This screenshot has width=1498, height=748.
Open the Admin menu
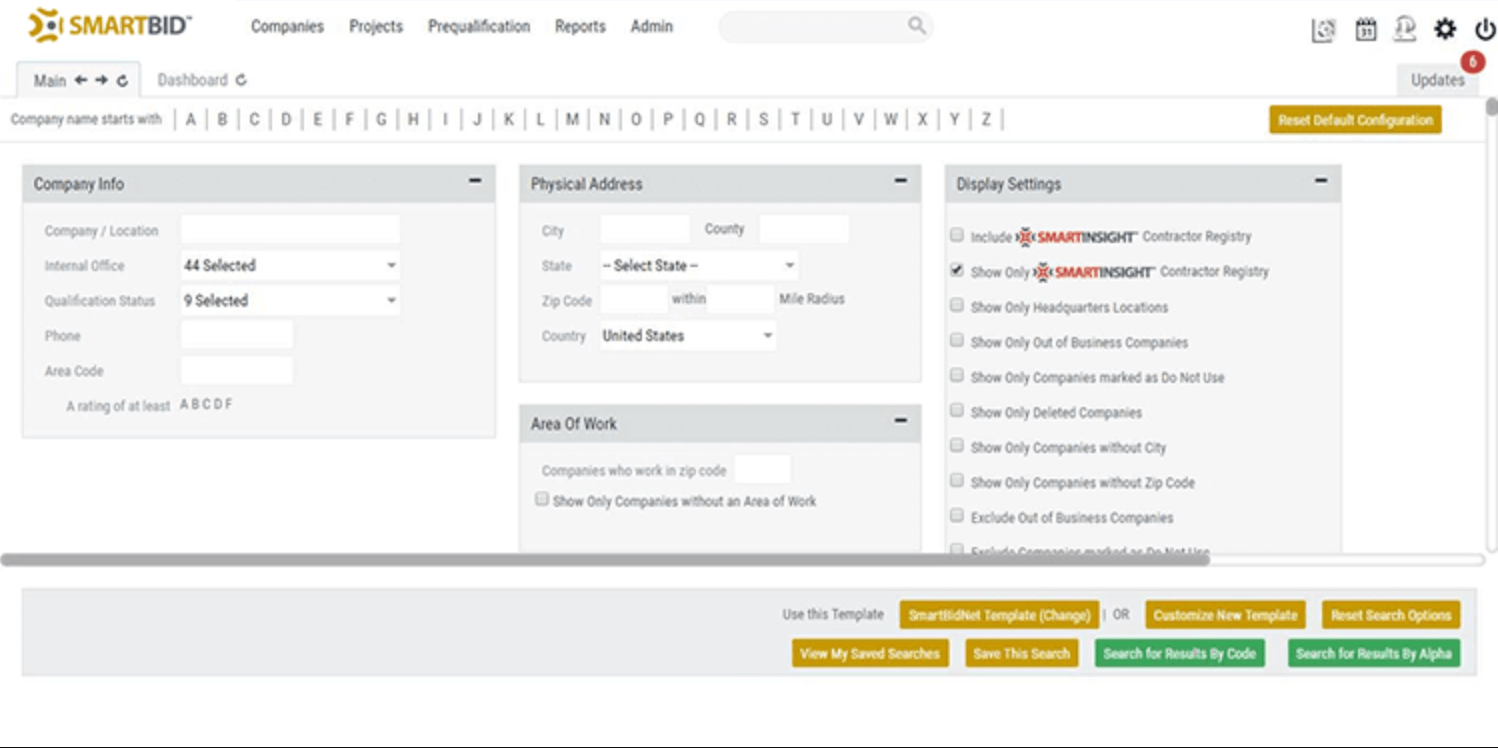click(x=651, y=27)
